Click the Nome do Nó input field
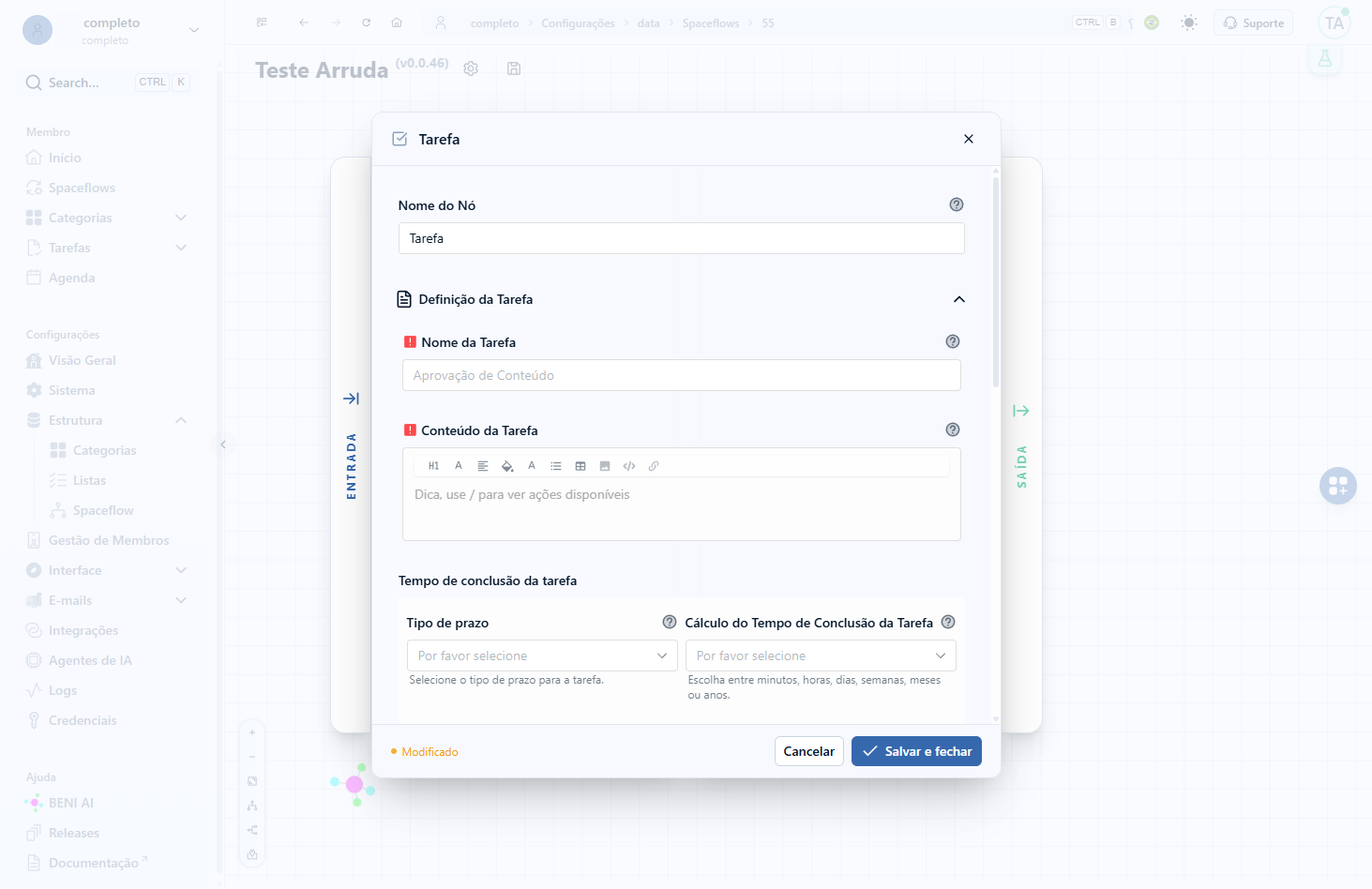 coord(682,238)
